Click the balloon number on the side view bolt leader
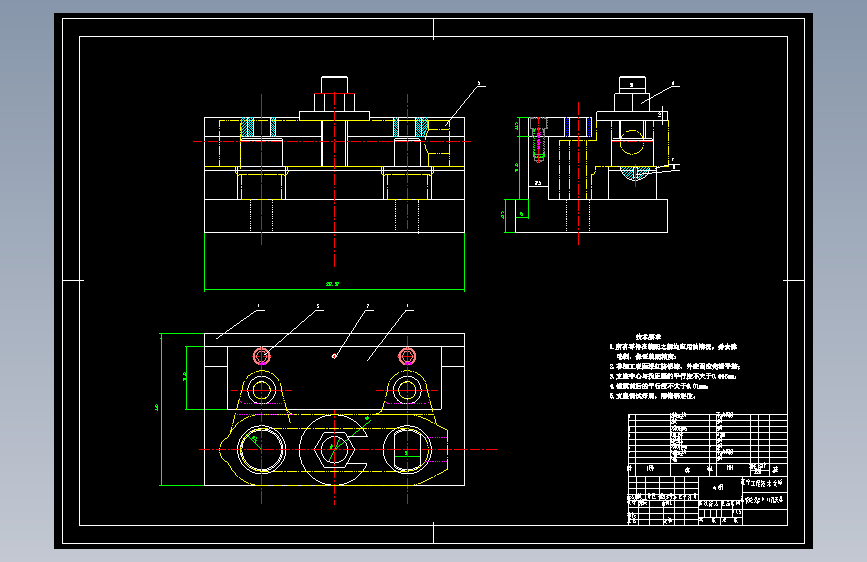Image resolution: width=867 pixels, height=562 pixels. point(673,84)
